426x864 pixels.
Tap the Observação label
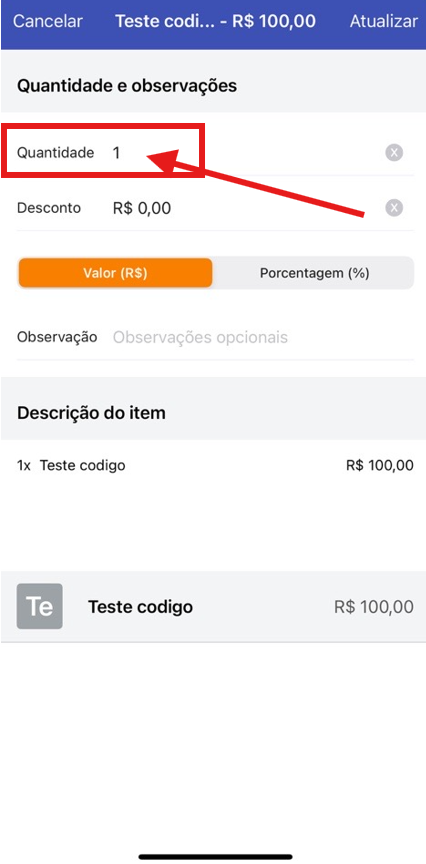pos(57,337)
